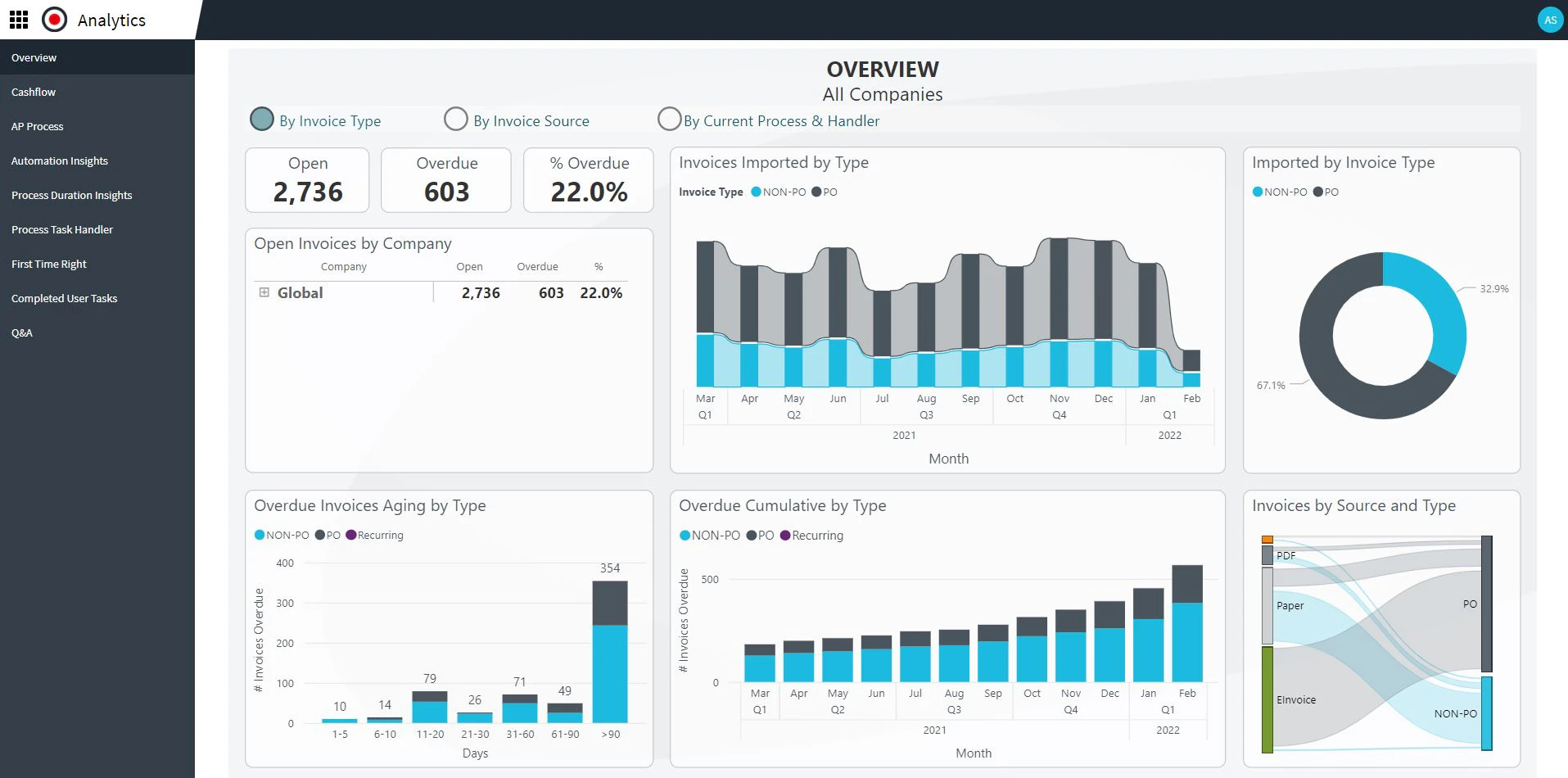Select the By Invoice Source radio button
Screen dimensions: 1568x778
point(456,119)
